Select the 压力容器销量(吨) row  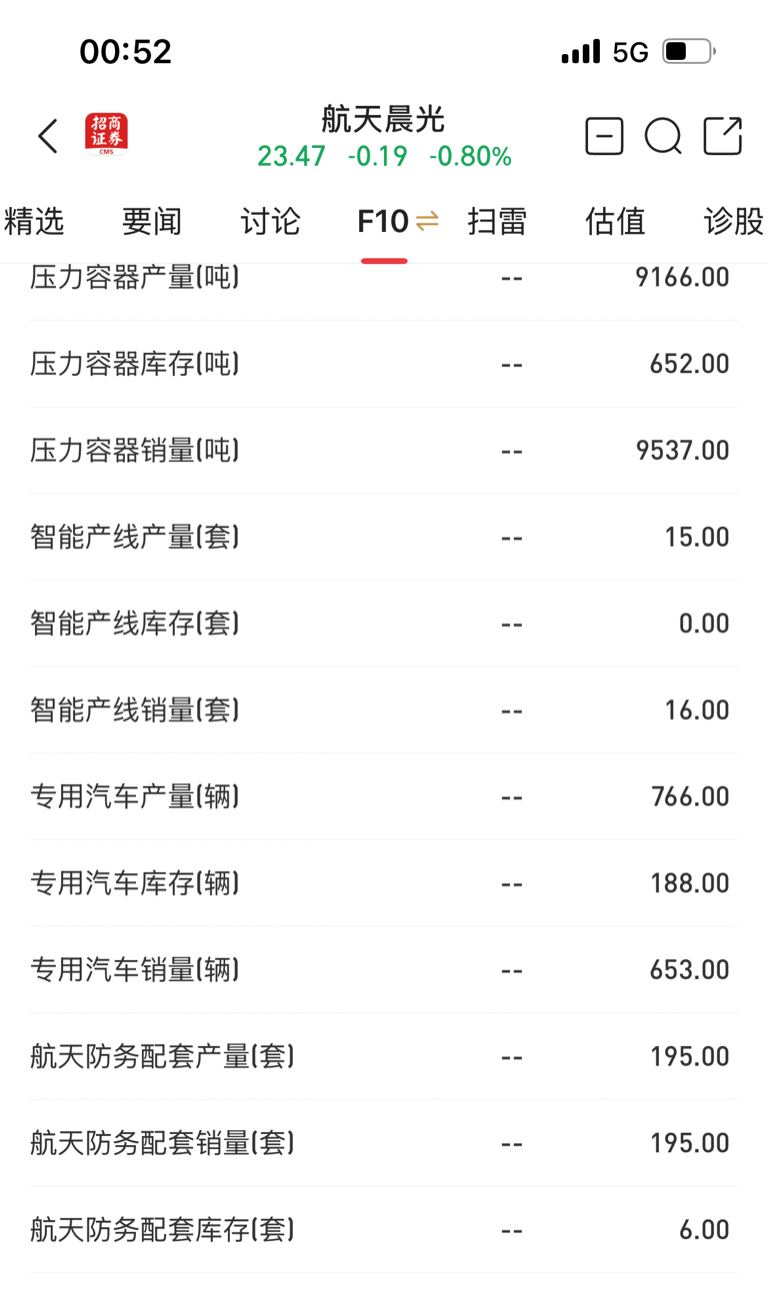[x=384, y=450]
